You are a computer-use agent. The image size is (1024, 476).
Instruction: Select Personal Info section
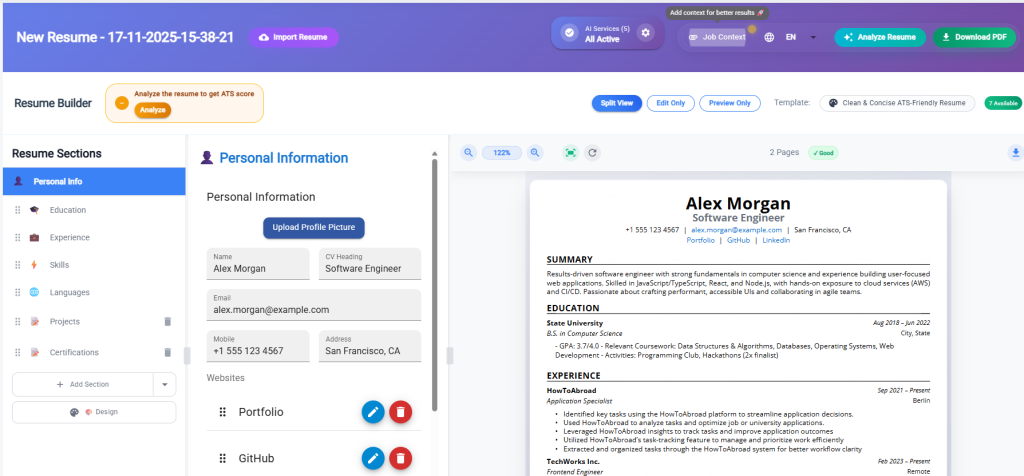coord(94,182)
